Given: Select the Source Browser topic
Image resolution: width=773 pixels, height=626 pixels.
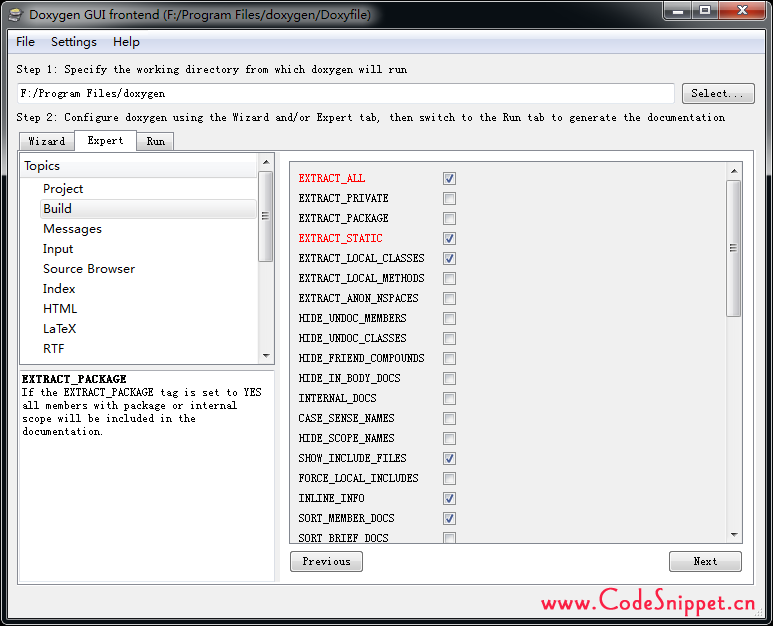Looking at the screenshot, I should tap(148, 269).
